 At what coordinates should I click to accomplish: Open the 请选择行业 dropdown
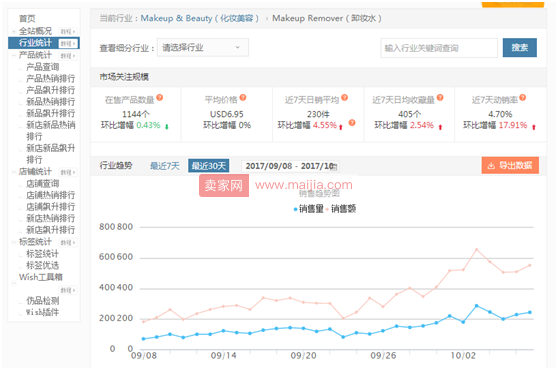point(203,48)
